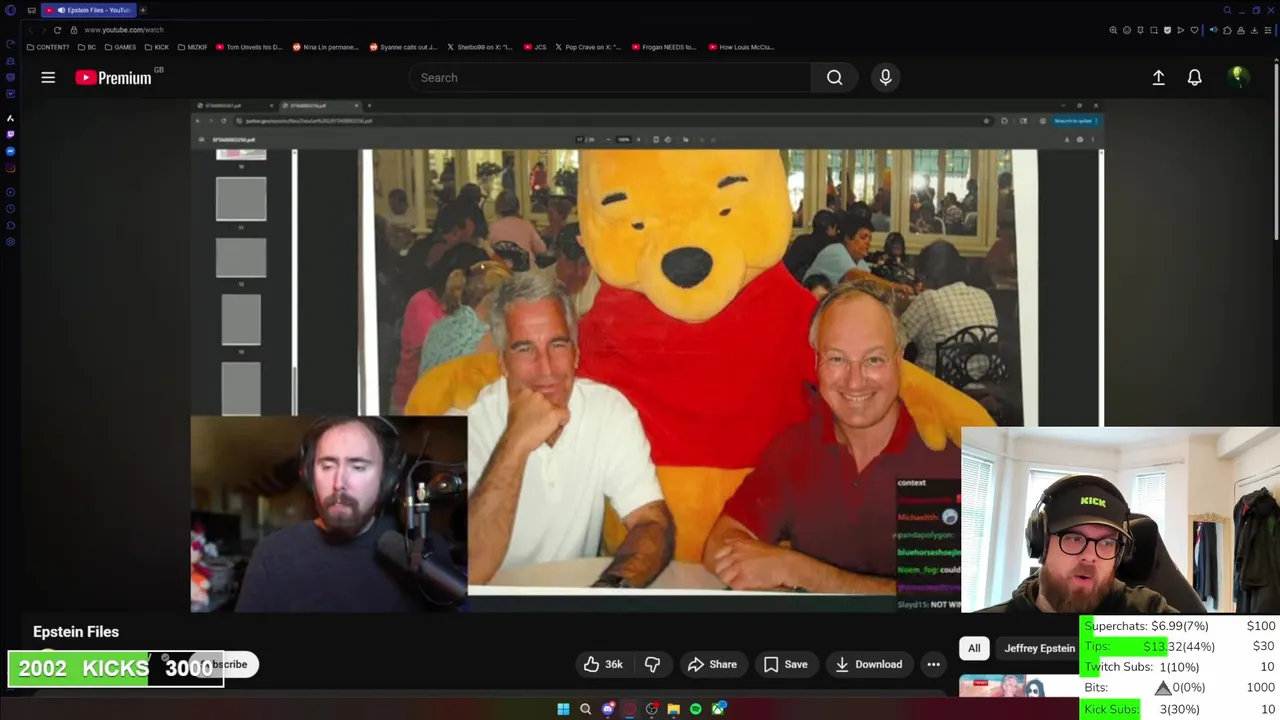
Task: Open 'Frogan NEEDS to...' bookmark
Action: tap(664, 47)
